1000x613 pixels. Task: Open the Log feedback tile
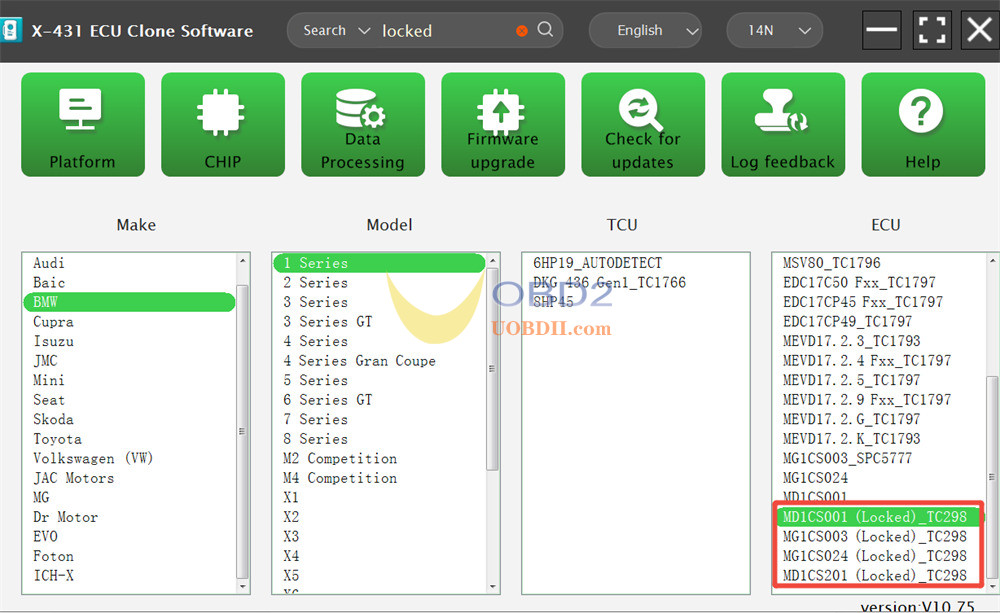coord(783,124)
